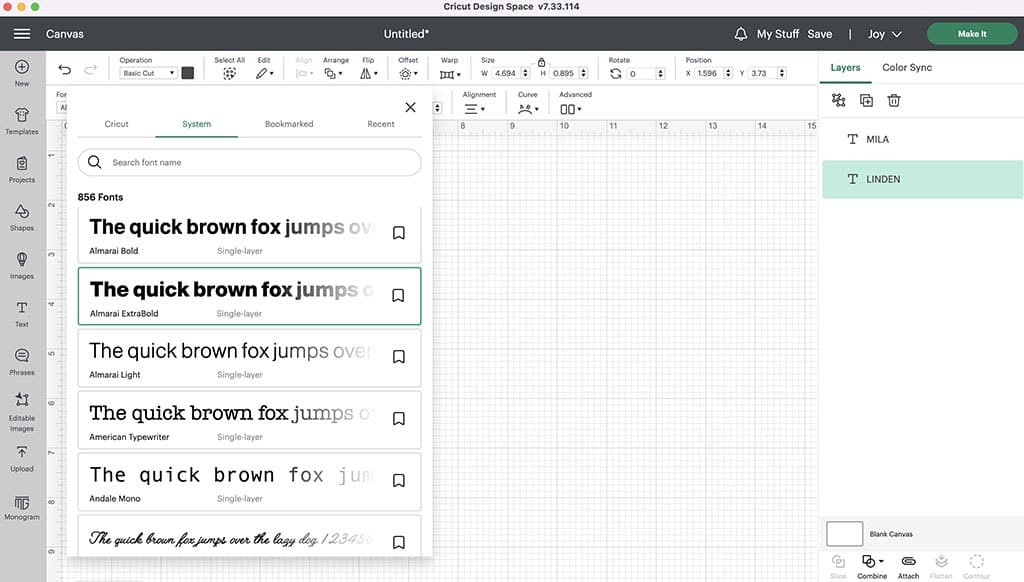Click the Blank Canvas swatch
Viewport: 1024px width, 582px height.
pos(844,534)
